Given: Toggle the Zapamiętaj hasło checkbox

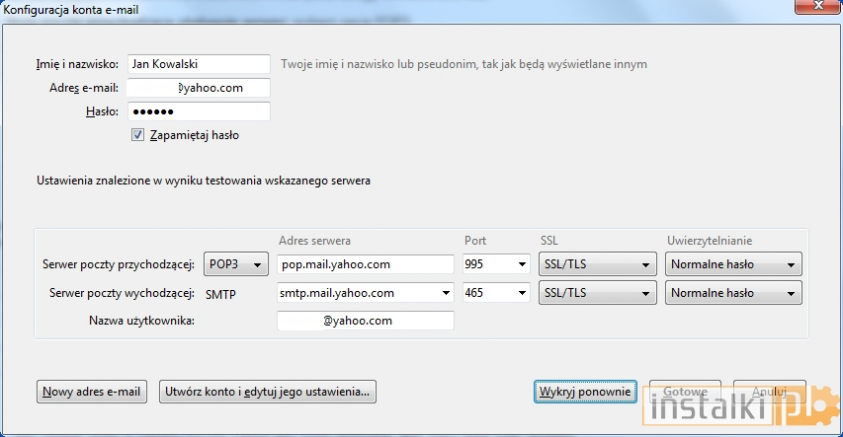Looking at the screenshot, I should point(138,134).
